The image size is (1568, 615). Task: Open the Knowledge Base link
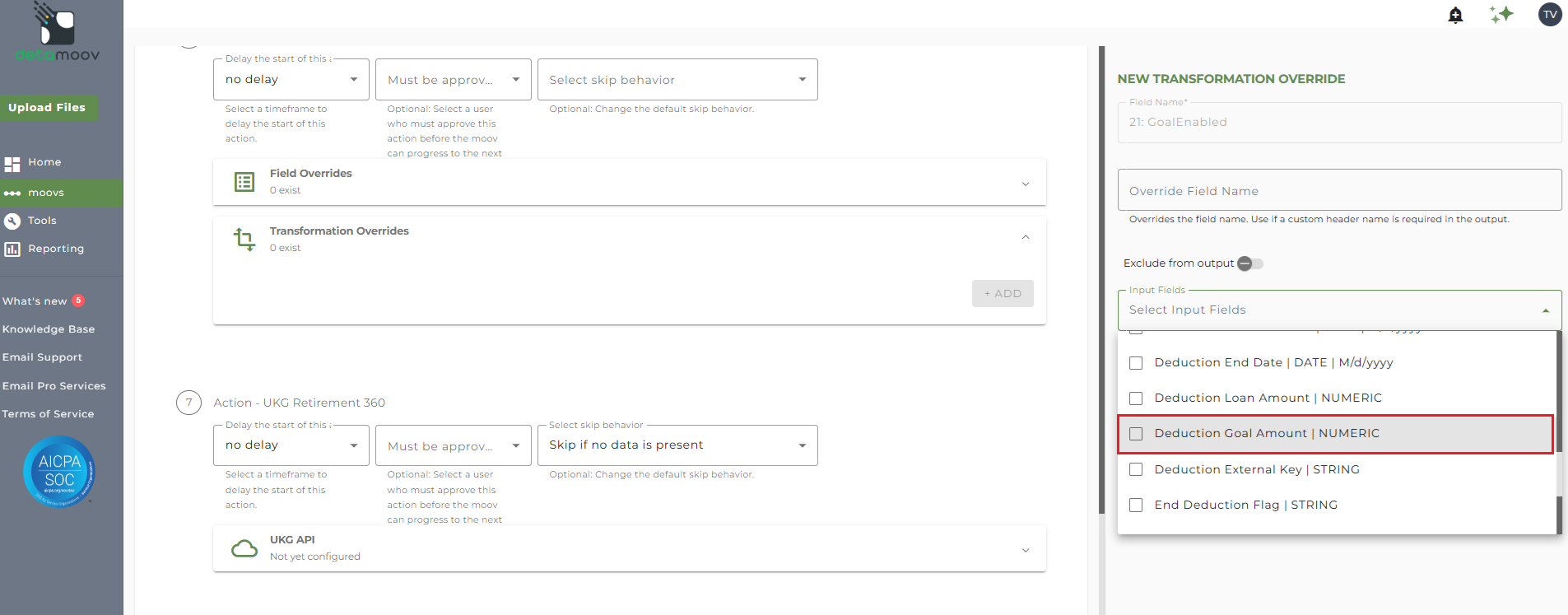click(x=49, y=329)
